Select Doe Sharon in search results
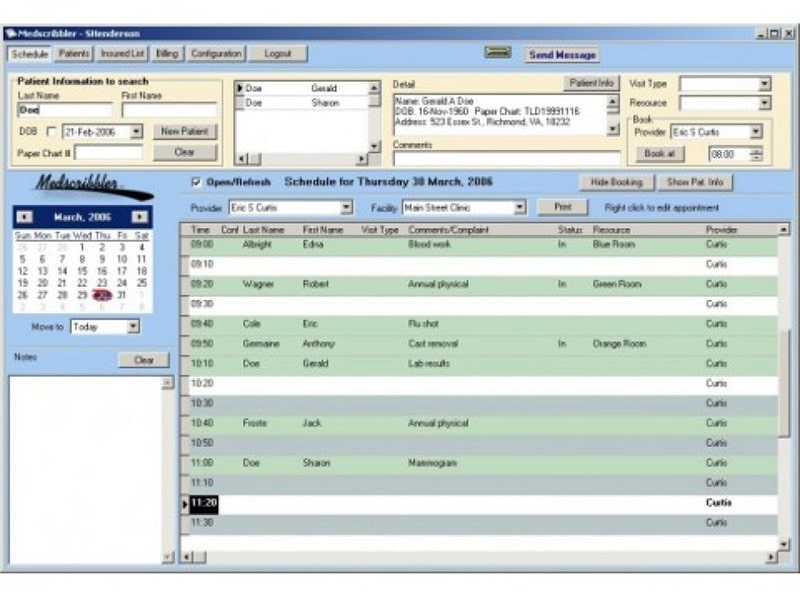Screen dimensions: 800x600 (304, 103)
